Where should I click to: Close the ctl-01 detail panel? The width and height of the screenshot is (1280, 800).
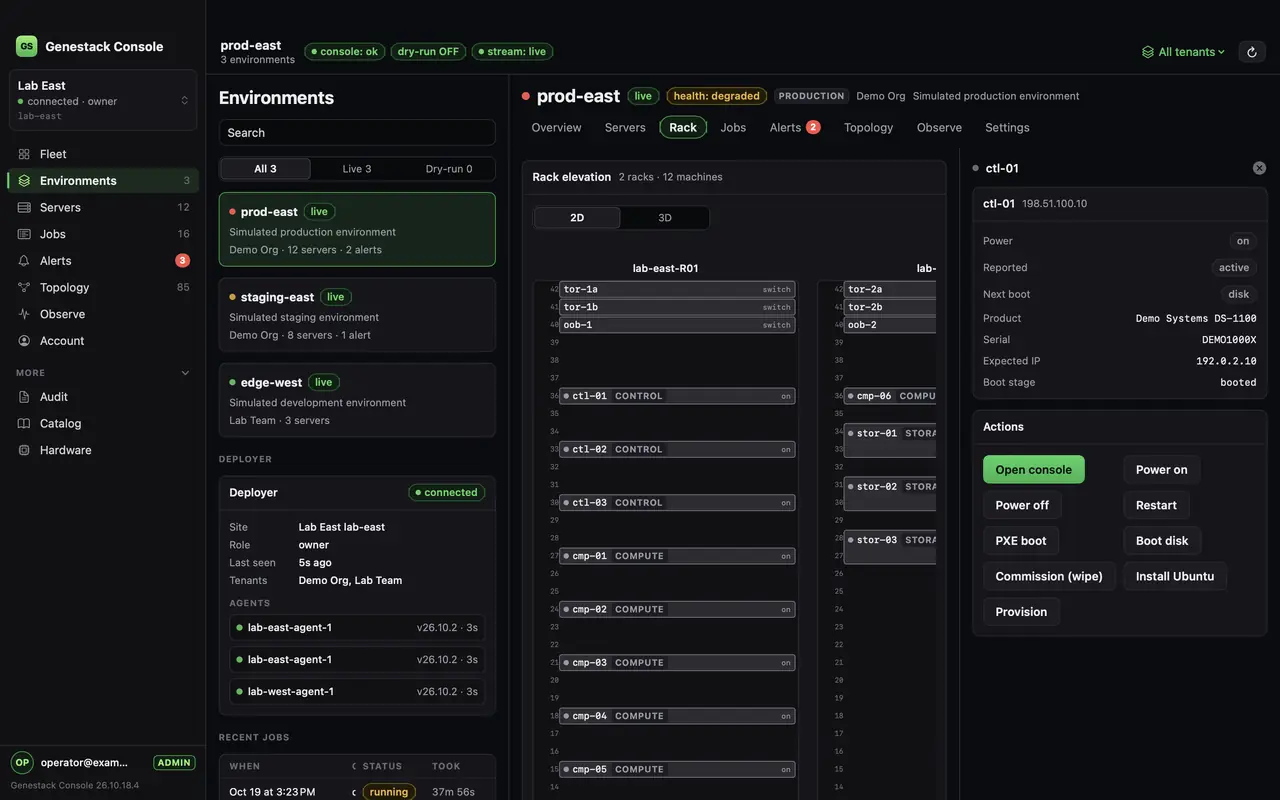(x=1259, y=168)
